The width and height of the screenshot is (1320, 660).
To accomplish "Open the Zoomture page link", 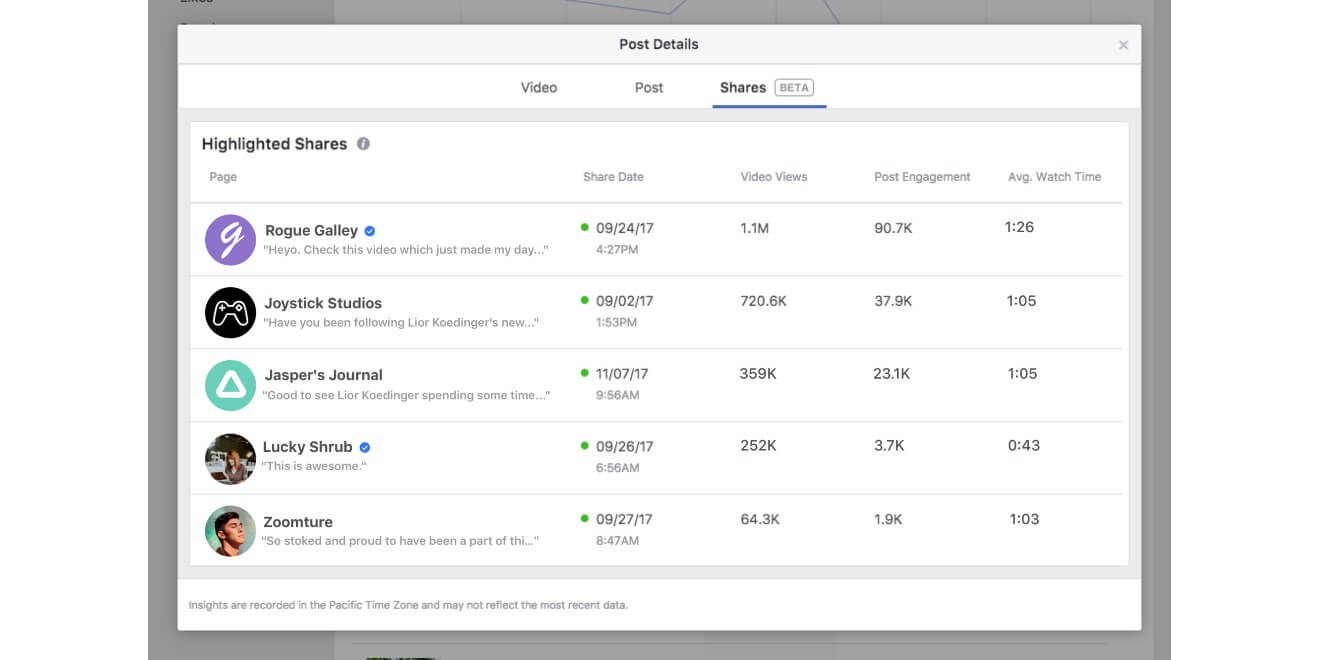I will pyautogui.click(x=298, y=522).
